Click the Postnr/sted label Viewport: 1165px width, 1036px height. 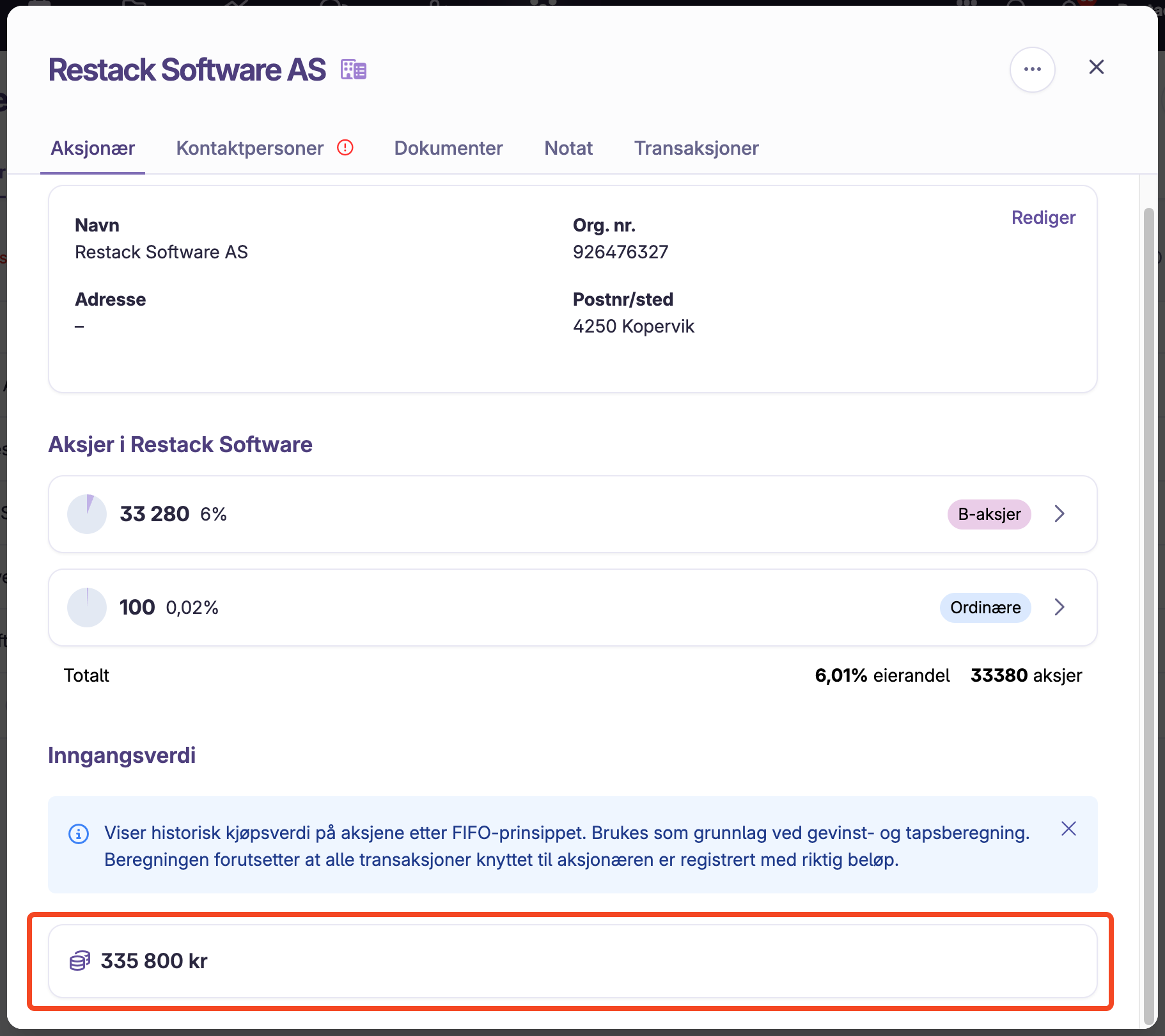point(623,299)
